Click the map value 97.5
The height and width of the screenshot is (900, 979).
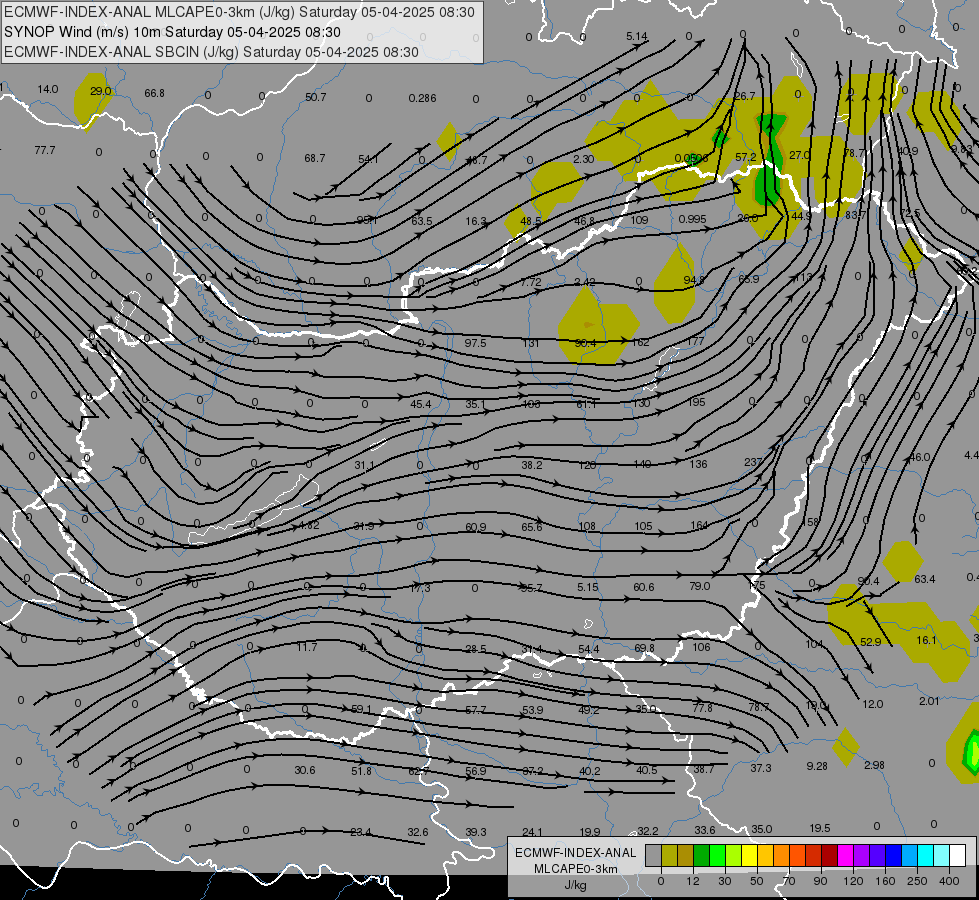click(475, 343)
